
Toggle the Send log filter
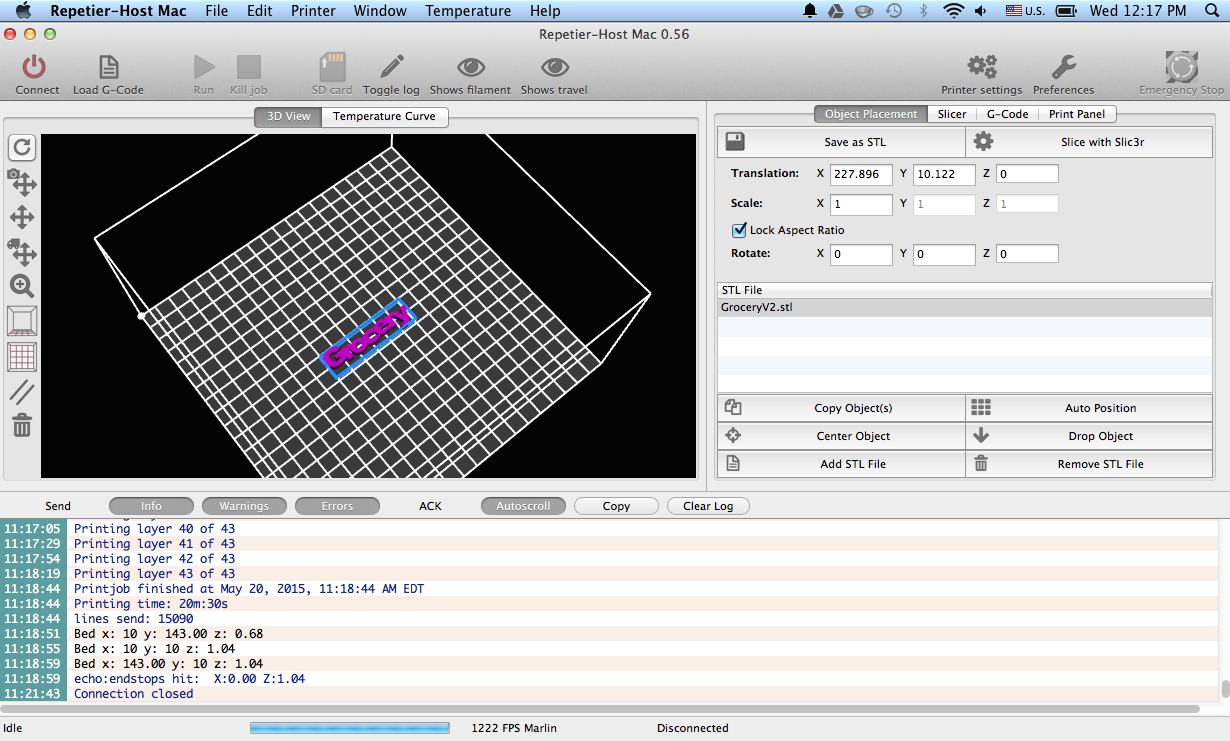58,506
